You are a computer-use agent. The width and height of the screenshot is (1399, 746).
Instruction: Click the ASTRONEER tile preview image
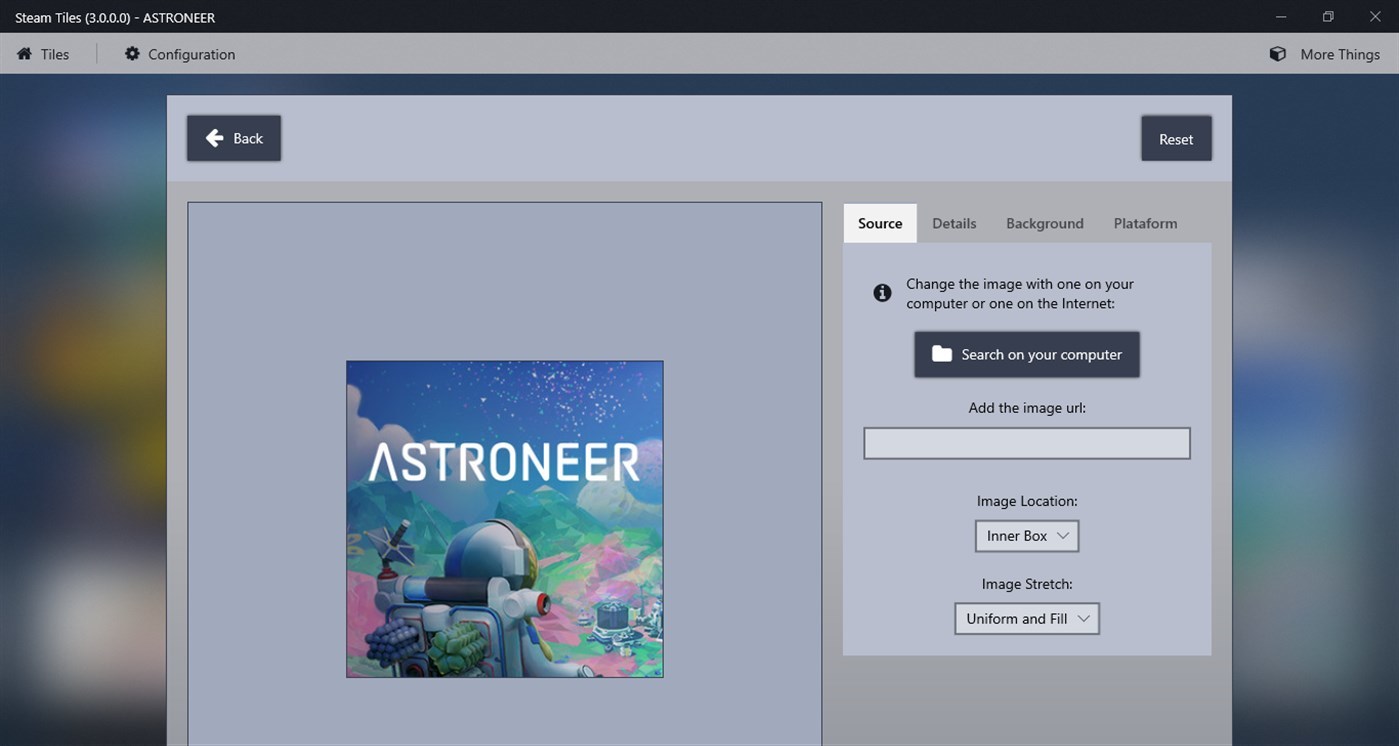click(504, 518)
